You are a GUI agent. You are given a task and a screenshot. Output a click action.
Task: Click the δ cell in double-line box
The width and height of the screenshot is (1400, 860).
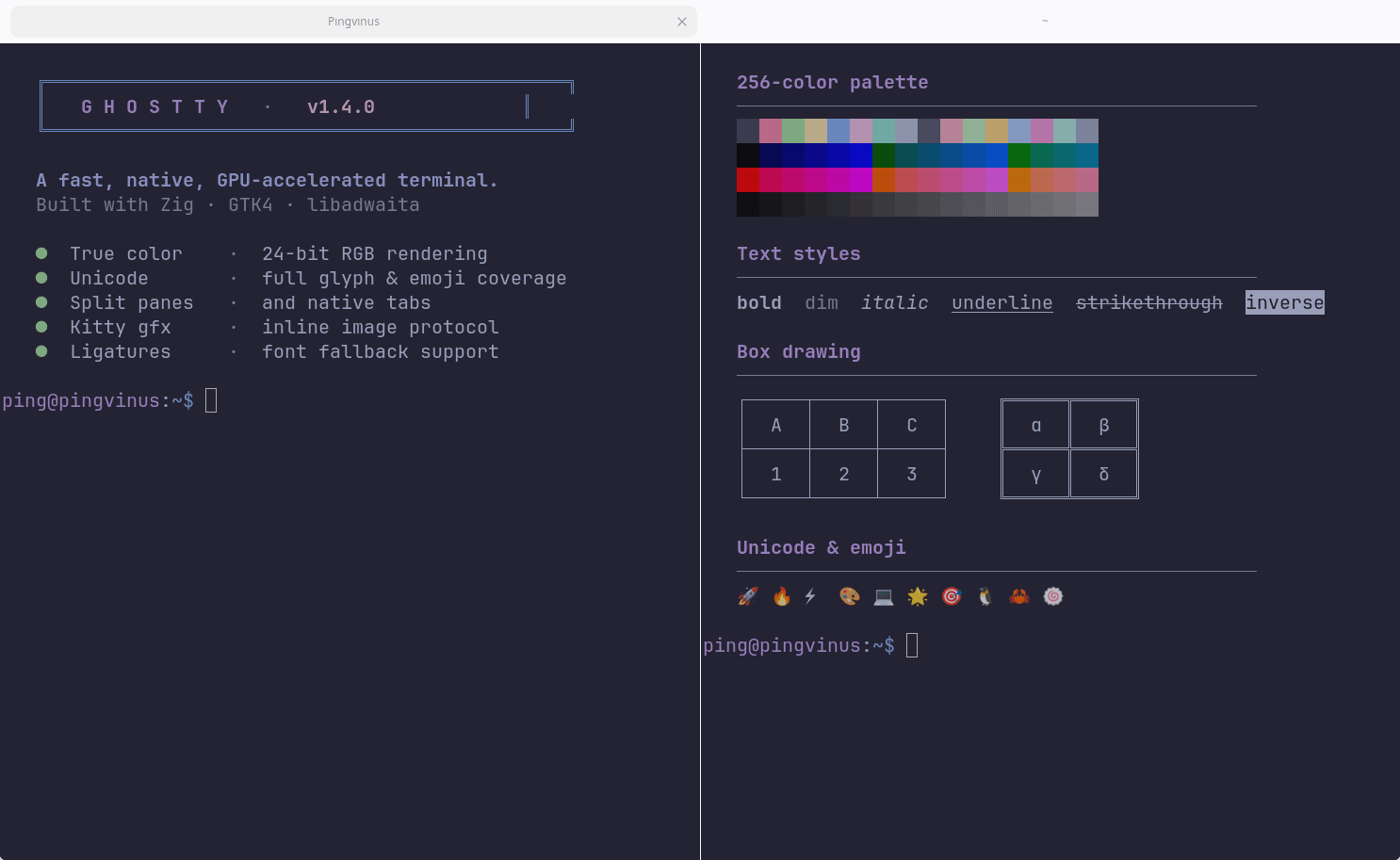click(x=1104, y=474)
